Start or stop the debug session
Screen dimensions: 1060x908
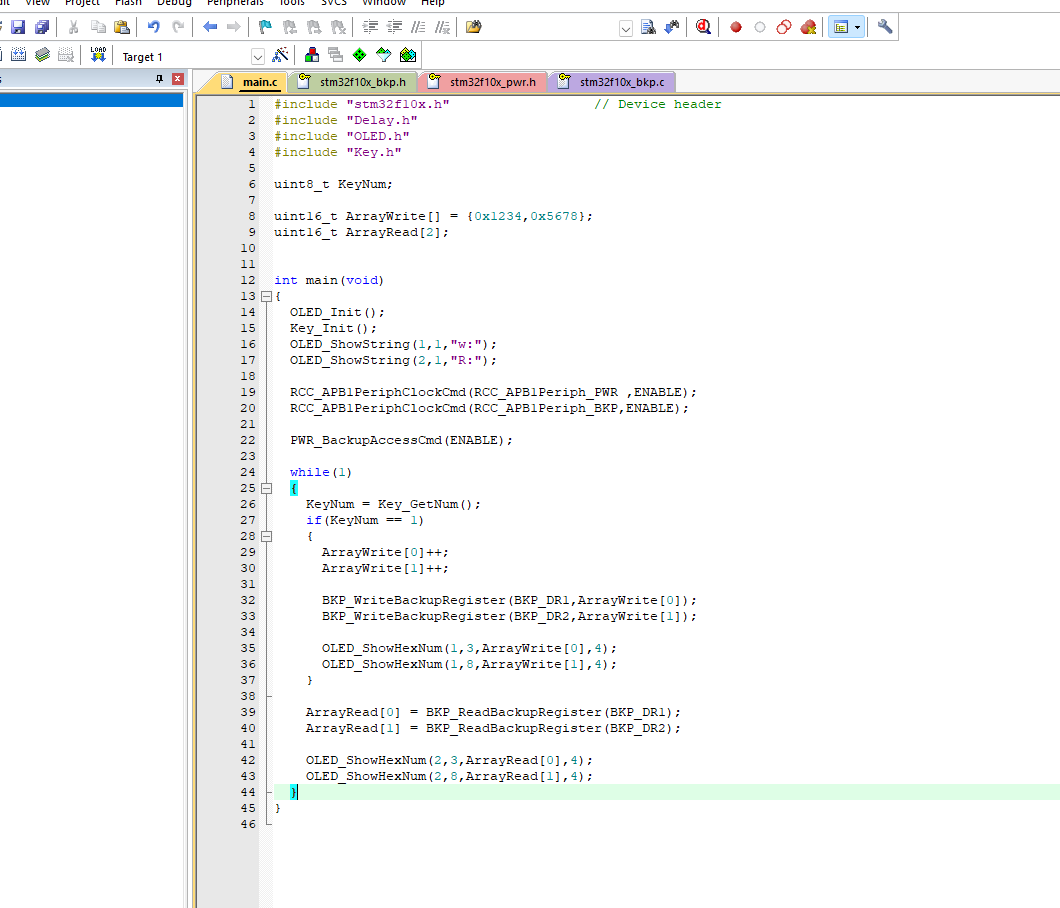pos(703,27)
